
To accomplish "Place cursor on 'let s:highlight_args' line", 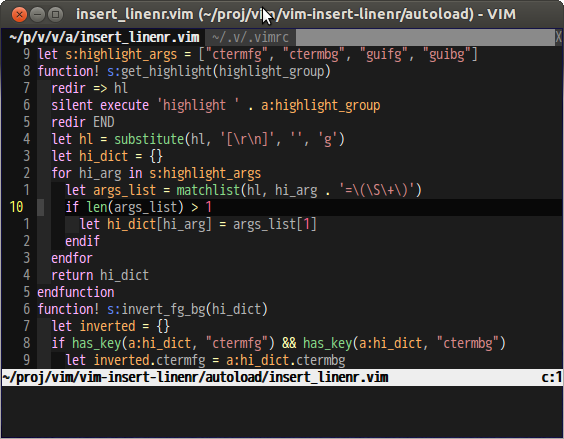I will (258, 55).
